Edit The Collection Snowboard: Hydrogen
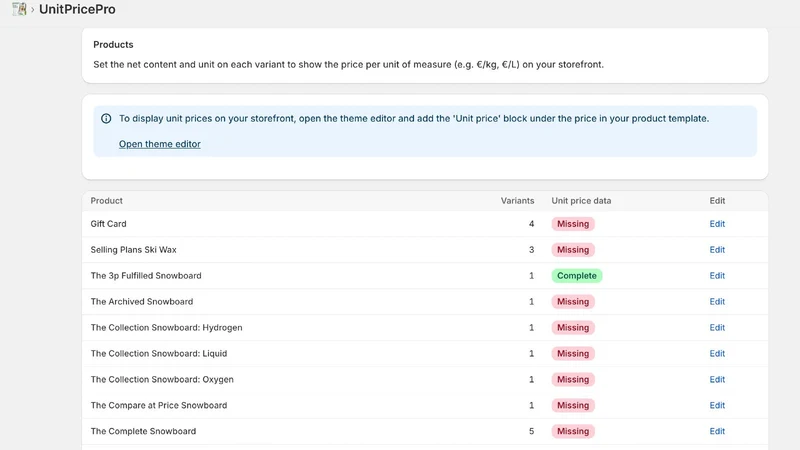800x450 pixels. (717, 328)
